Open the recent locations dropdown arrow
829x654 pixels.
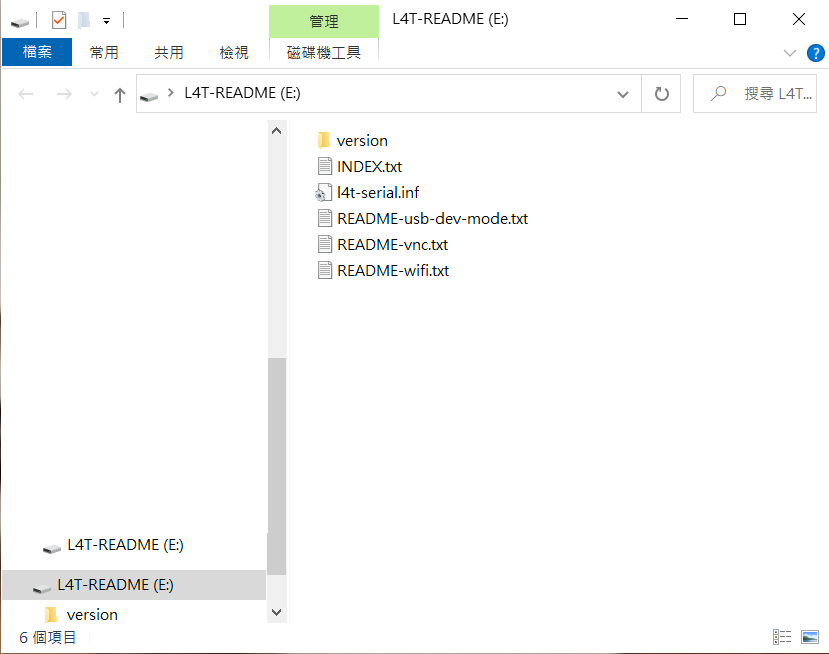pyautogui.click(x=94, y=94)
